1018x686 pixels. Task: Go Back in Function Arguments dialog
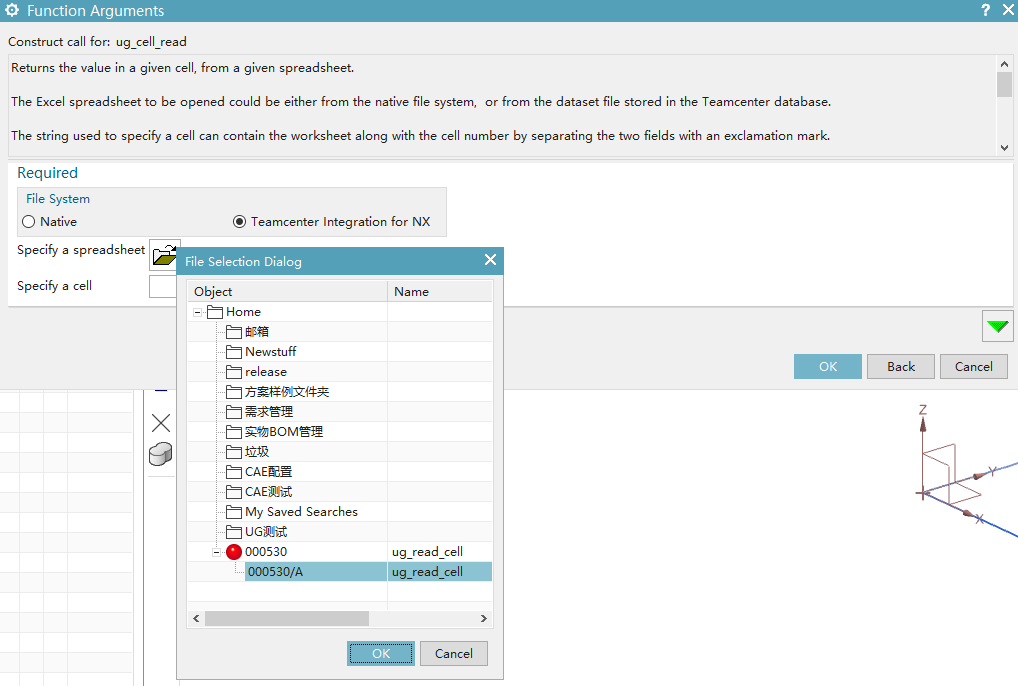[x=900, y=367]
